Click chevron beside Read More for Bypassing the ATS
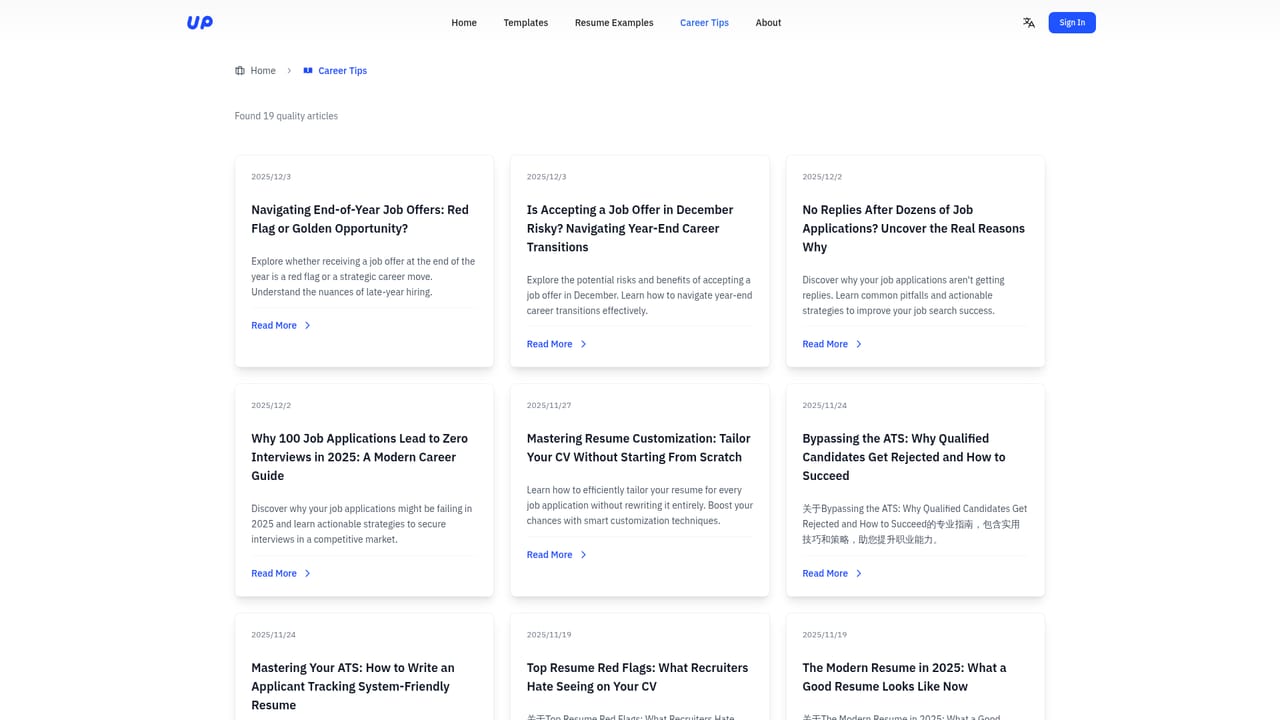The width and height of the screenshot is (1280, 720). [x=858, y=574]
